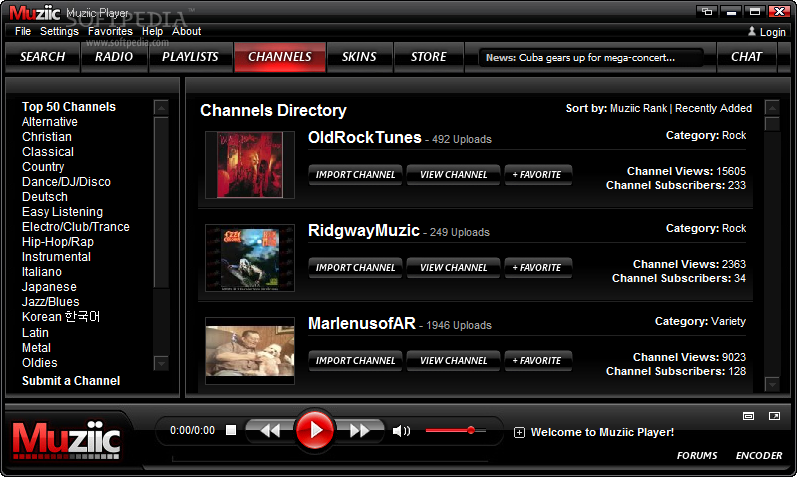797x477 pixels.
Task: Expand the Welcome to Muziic Player plus icon
Action: [x=519, y=433]
